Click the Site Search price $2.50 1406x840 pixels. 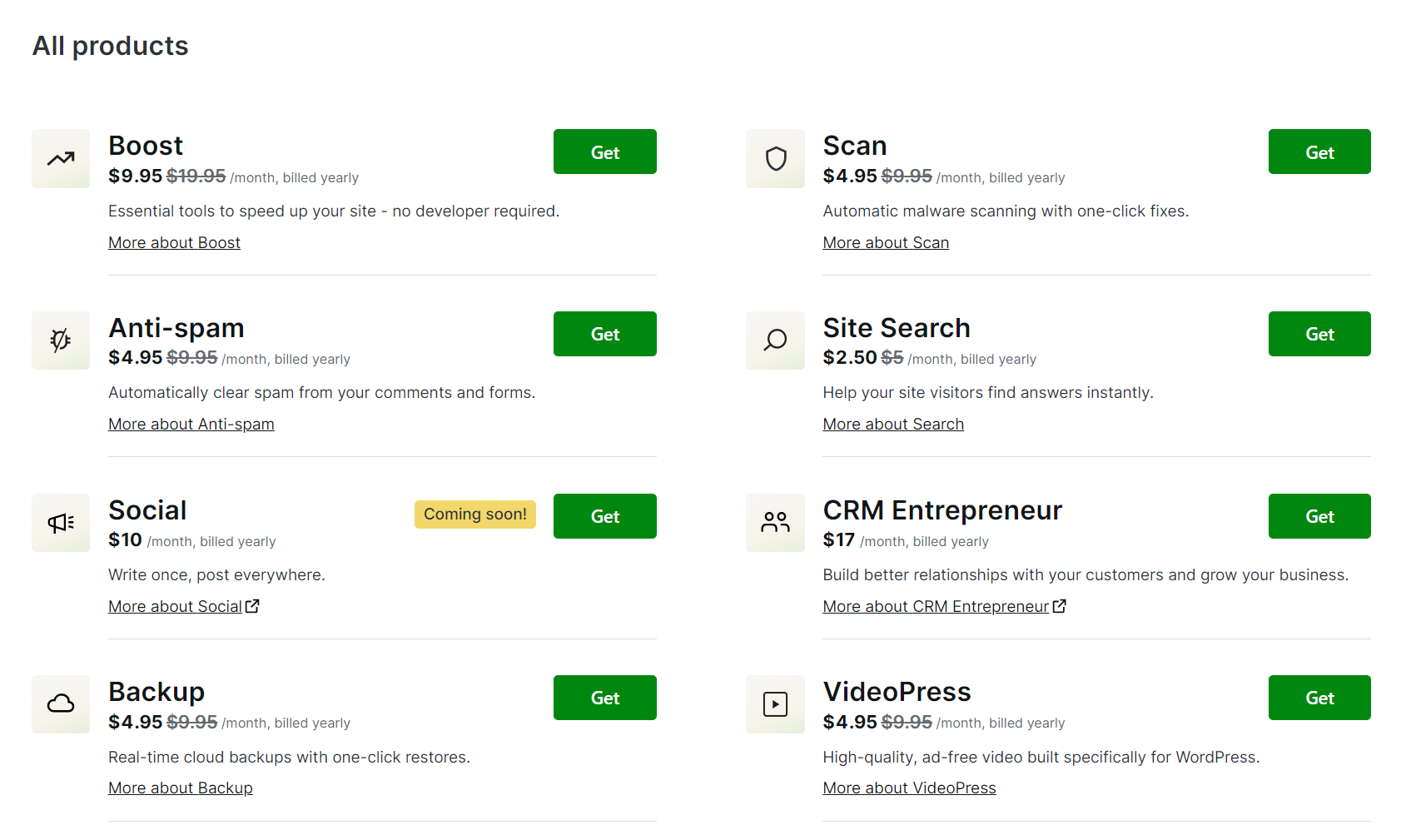850,358
